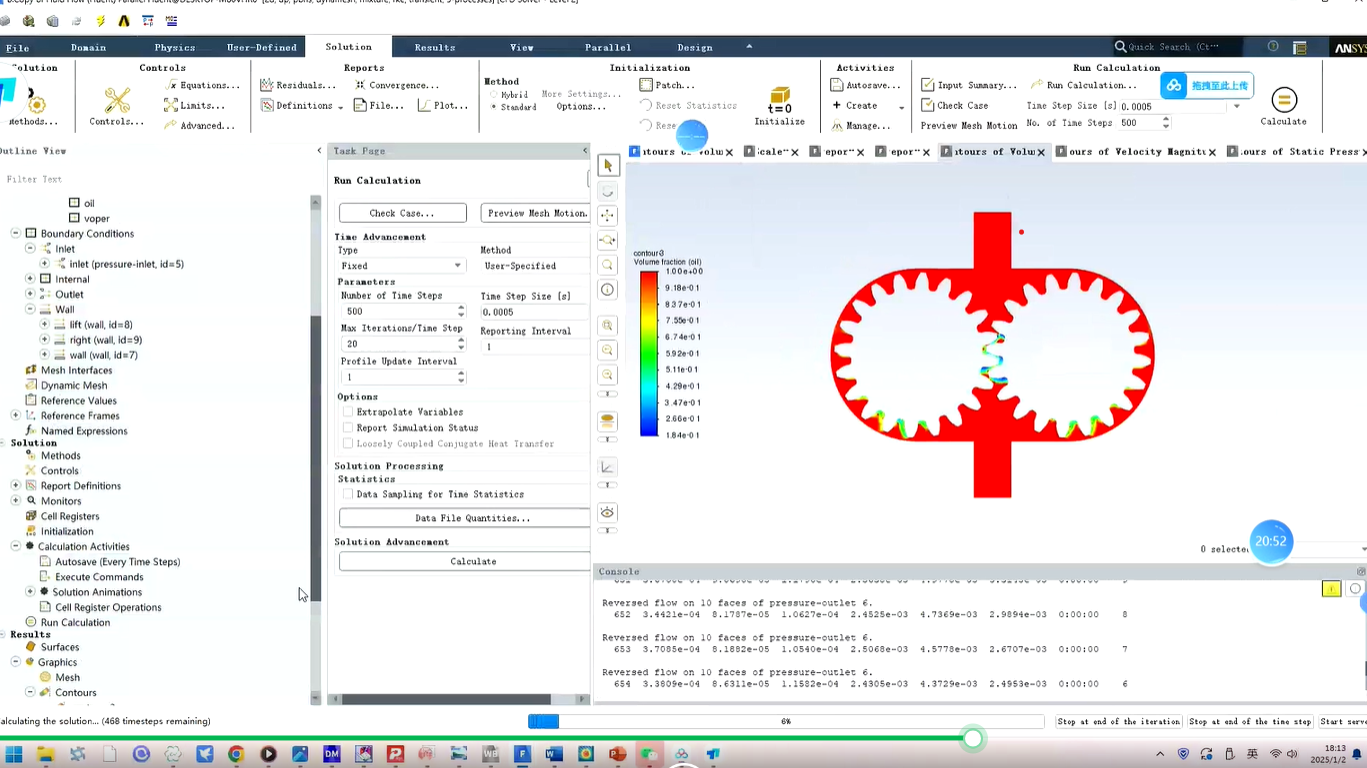Click Stop at end of the iteration
The width and height of the screenshot is (1367, 768).
coord(1119,722)
